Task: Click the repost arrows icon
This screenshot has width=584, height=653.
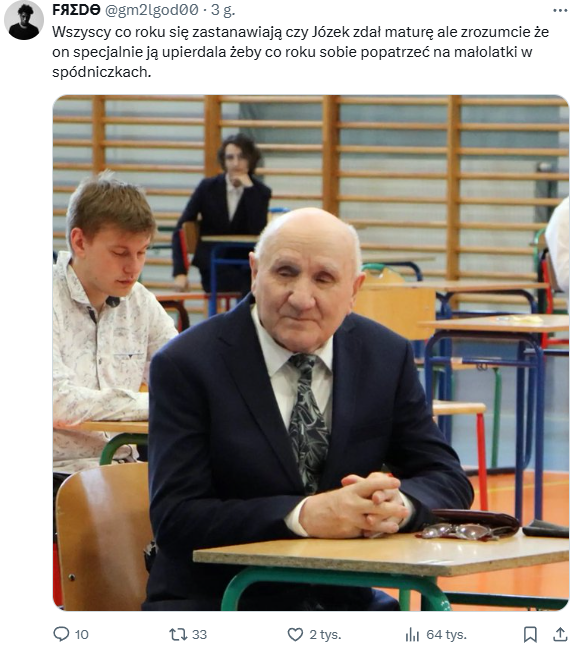Action: coord(178,634)
